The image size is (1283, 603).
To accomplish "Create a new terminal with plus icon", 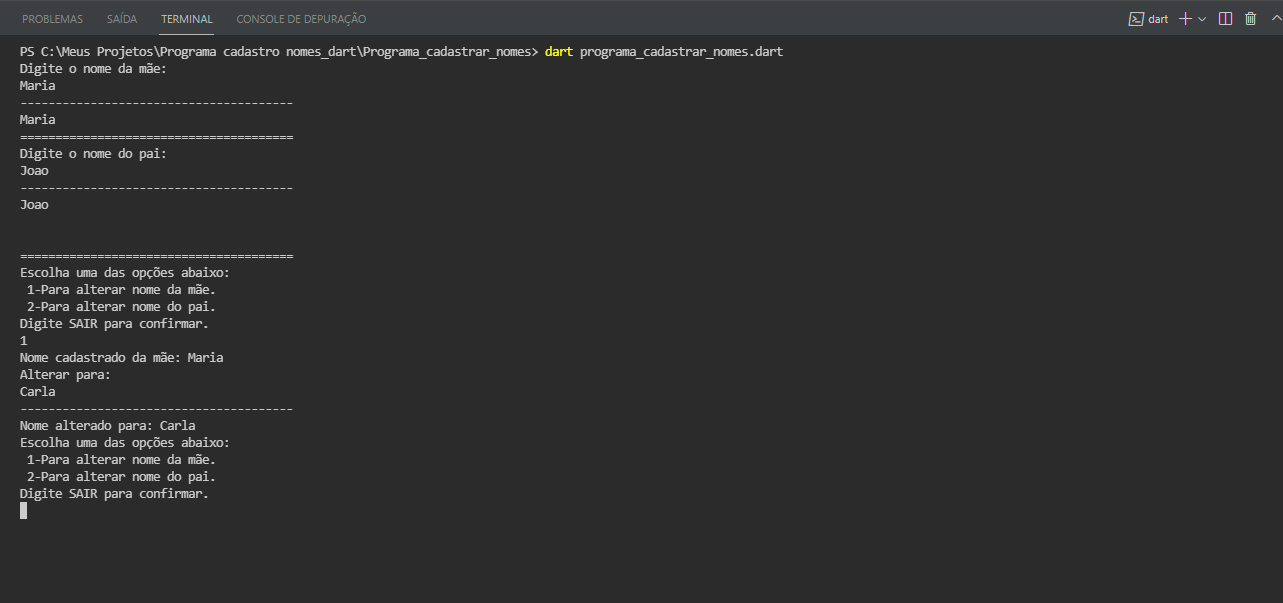I will point(1185,19).
